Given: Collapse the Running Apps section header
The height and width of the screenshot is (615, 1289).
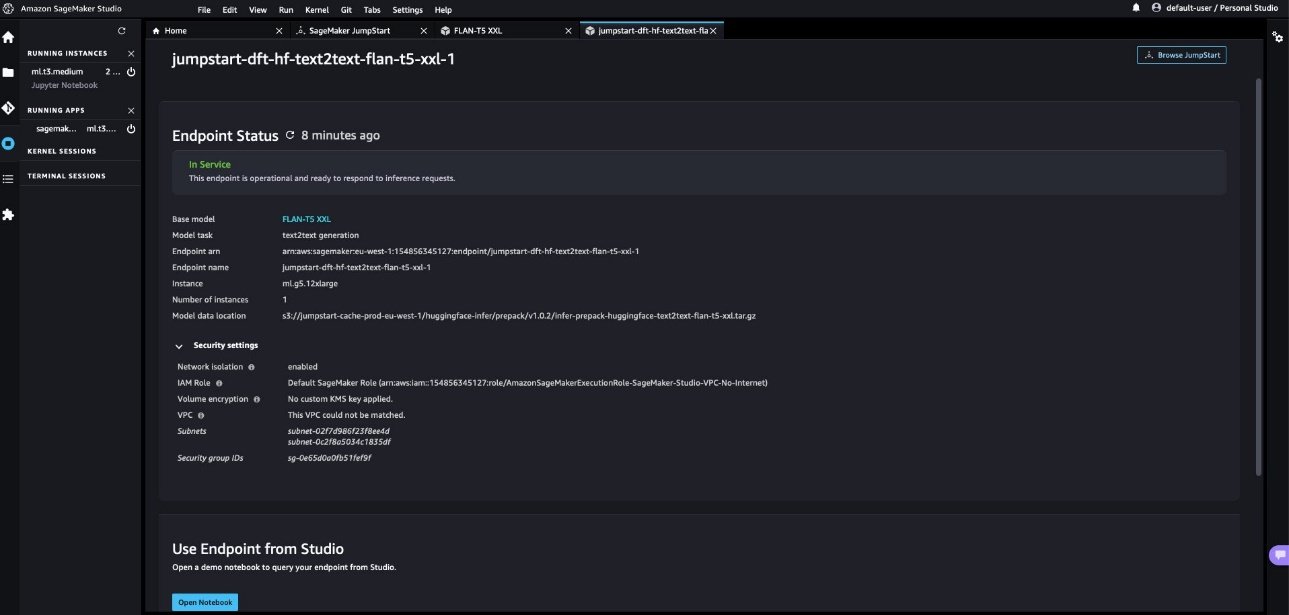Looking at the screenshot, I should coord(56,110).
